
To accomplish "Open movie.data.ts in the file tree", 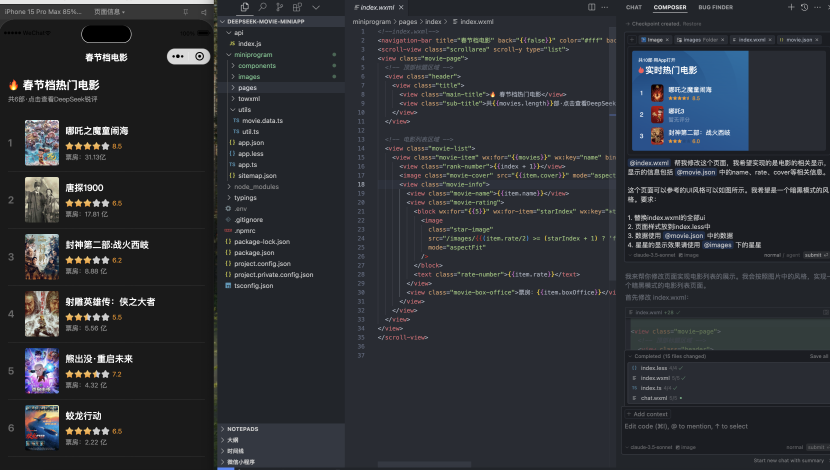I will point(263,120).
